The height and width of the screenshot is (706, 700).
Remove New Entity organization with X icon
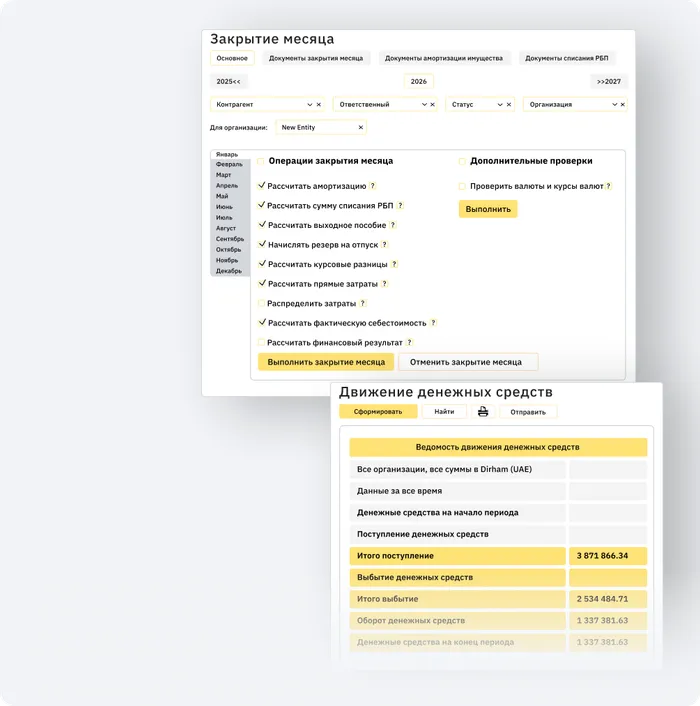(x=361, y=127)
